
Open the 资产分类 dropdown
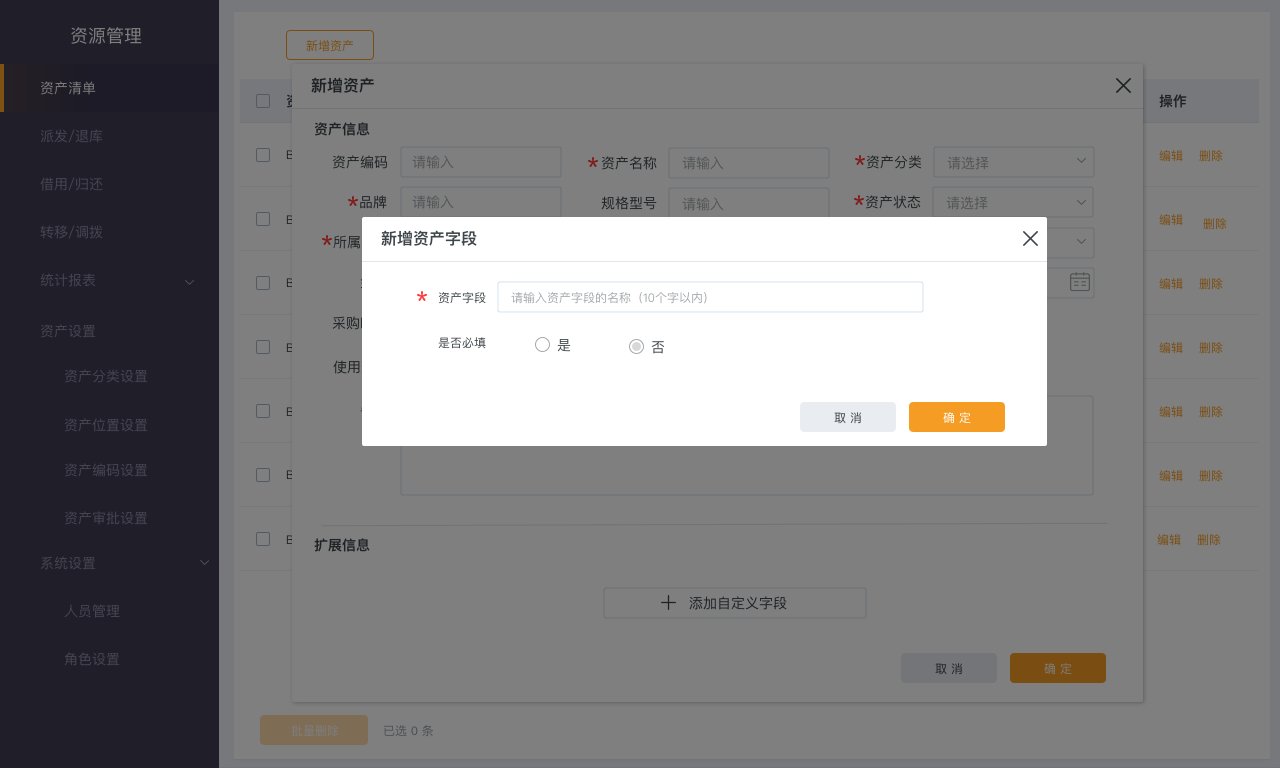[1013, 162]
